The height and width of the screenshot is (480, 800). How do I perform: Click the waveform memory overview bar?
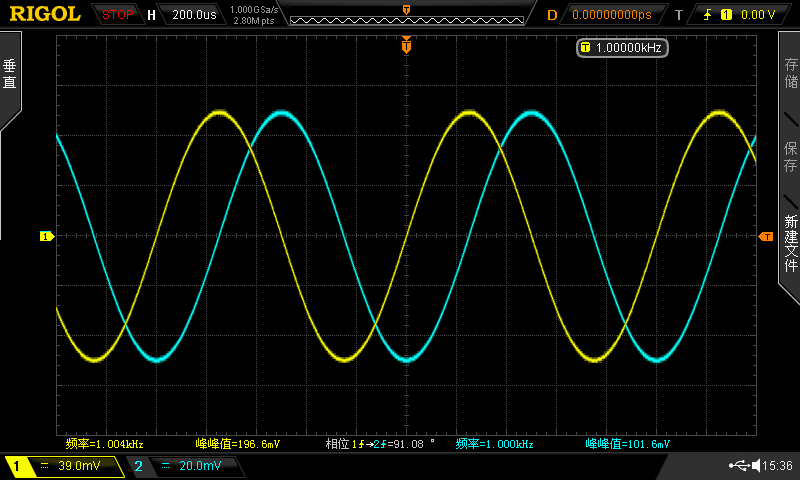tap(407, 20)
